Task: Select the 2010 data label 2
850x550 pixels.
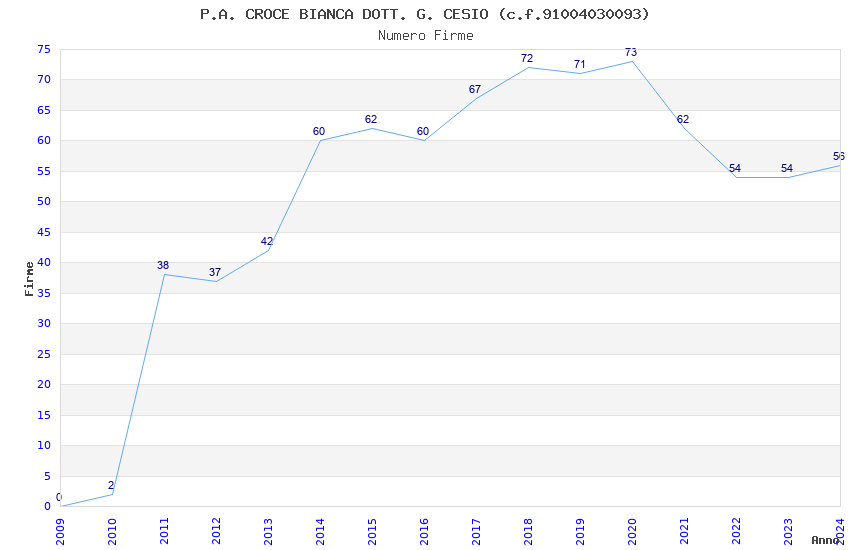Action: pyautogui.click(x=111, y=486)
